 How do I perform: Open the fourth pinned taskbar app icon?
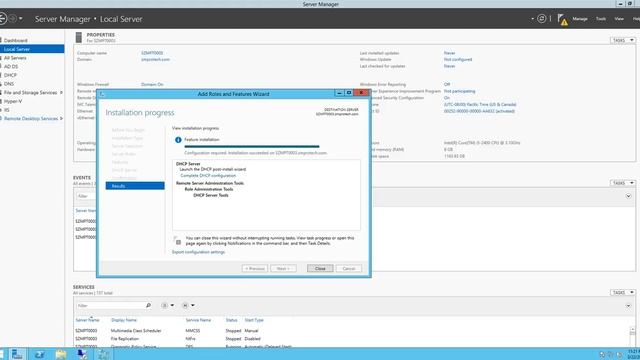(82, 354)
